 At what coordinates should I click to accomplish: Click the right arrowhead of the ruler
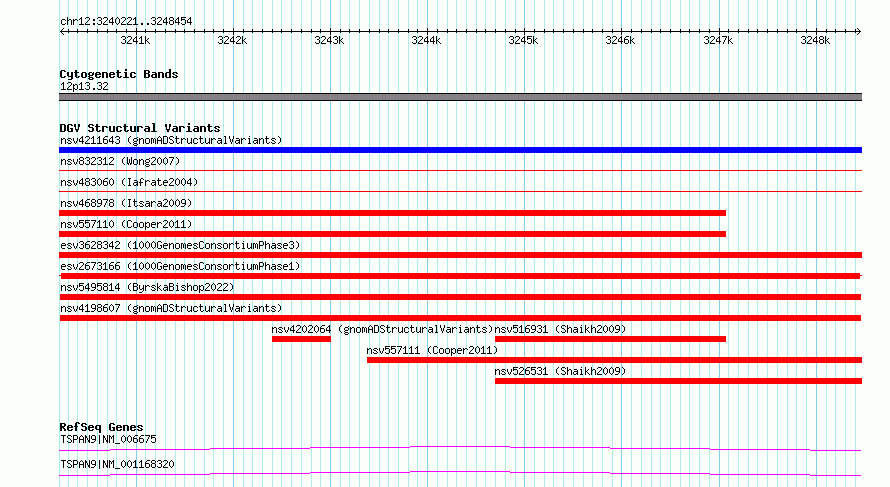coord(859,31)
